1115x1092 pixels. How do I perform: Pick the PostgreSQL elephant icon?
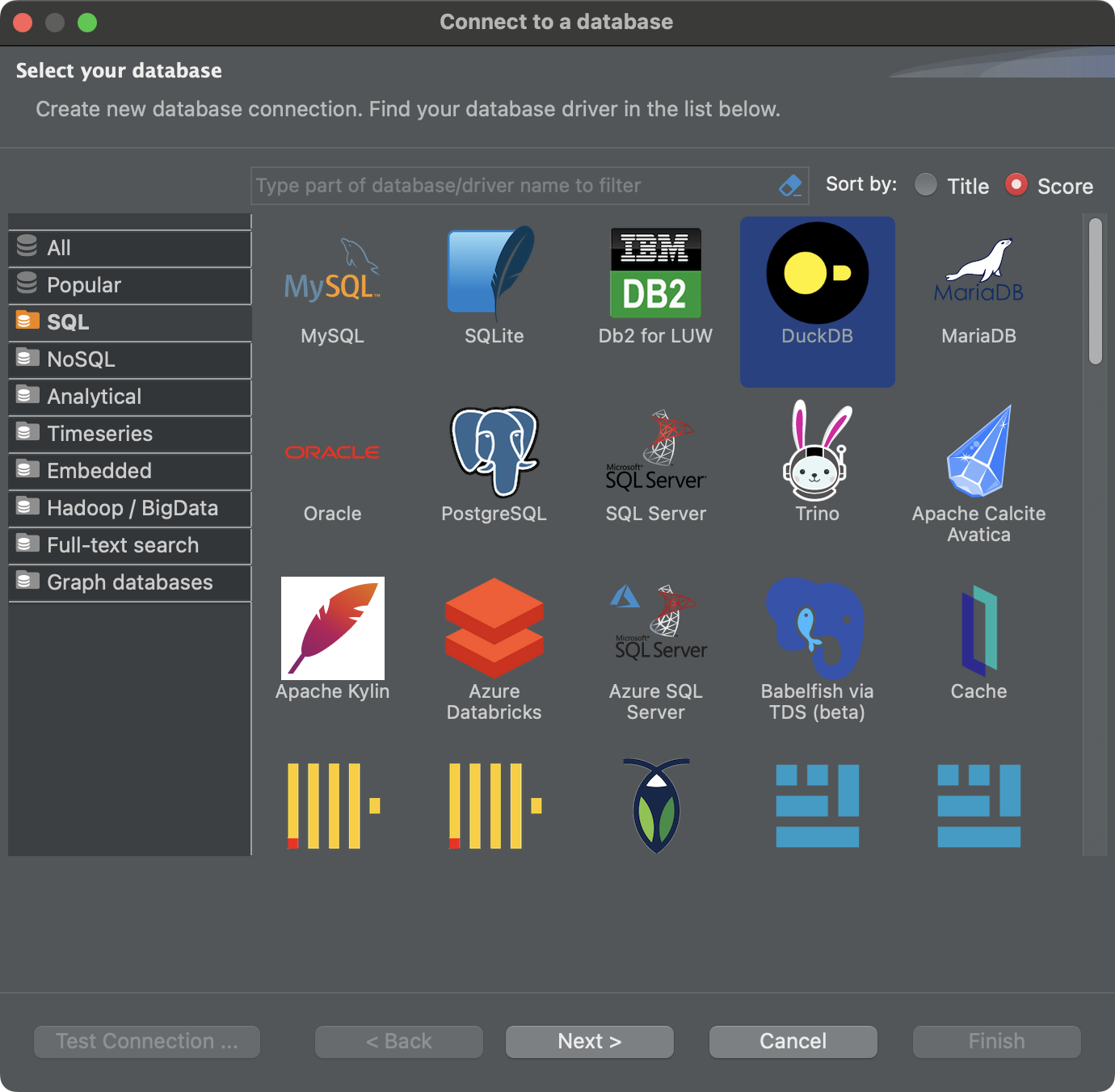pos(494,451)
